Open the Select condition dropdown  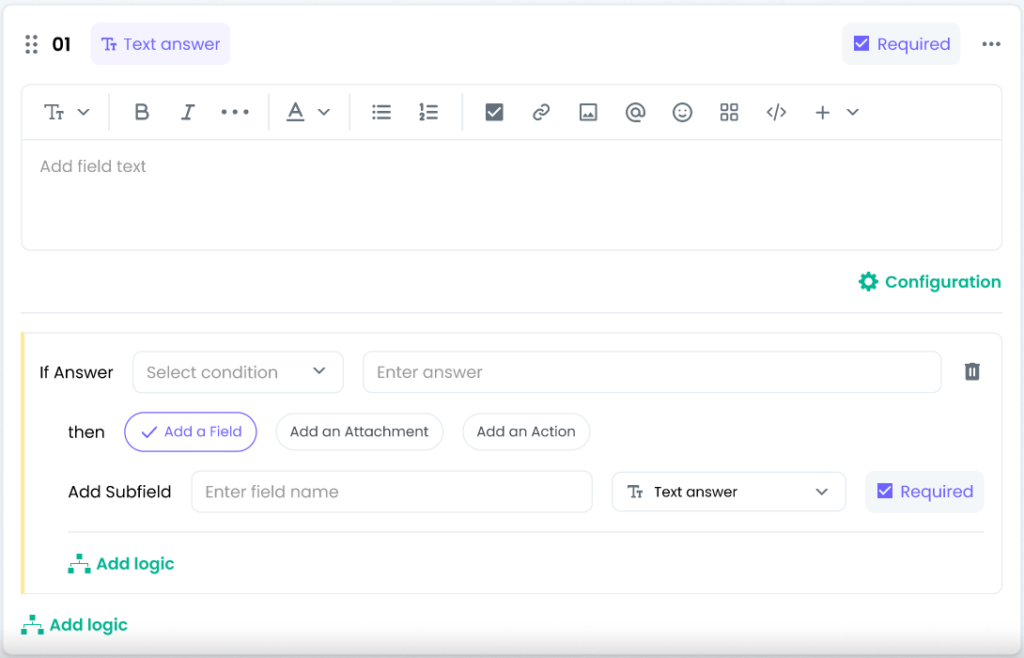[x=237, y=372]
